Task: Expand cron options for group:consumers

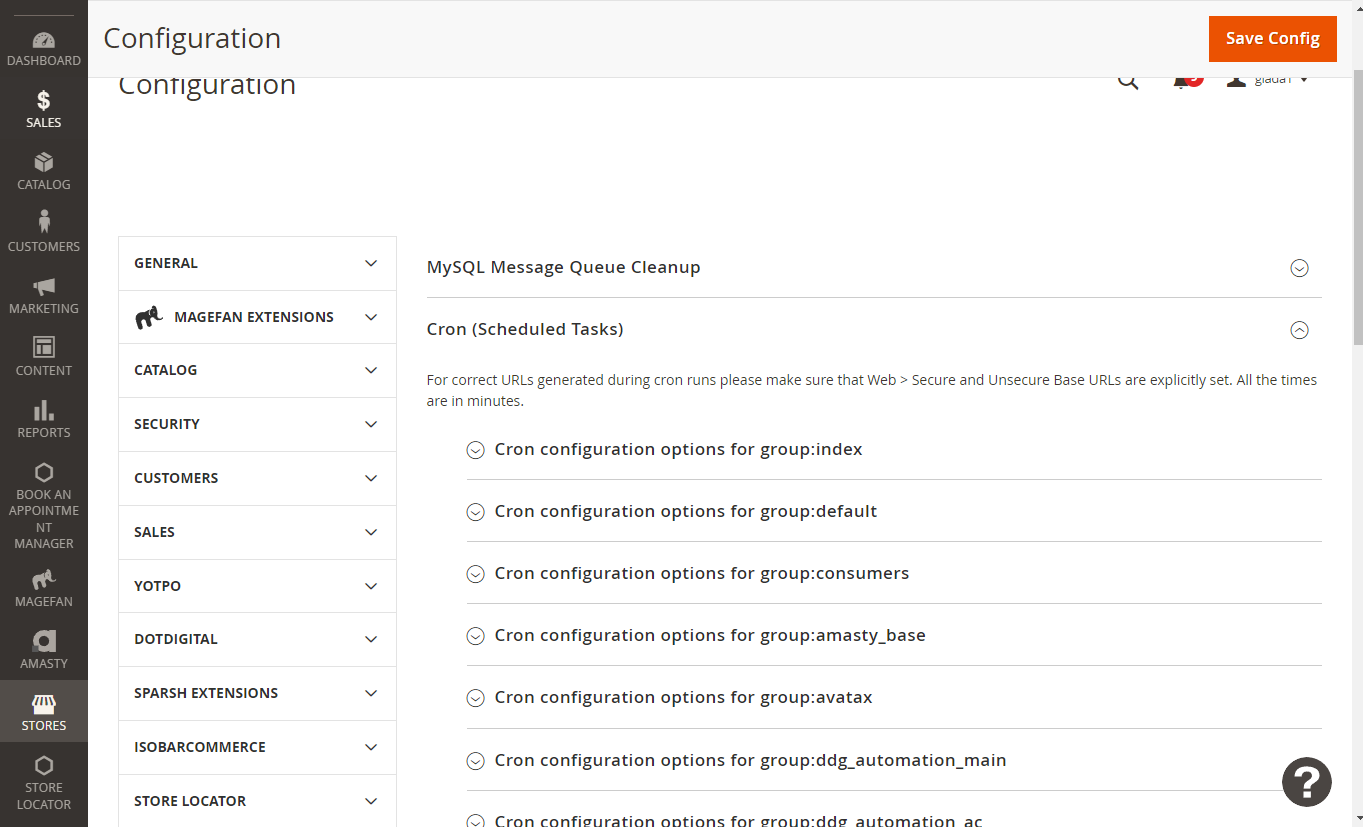Action: click(x=894, y=573)
